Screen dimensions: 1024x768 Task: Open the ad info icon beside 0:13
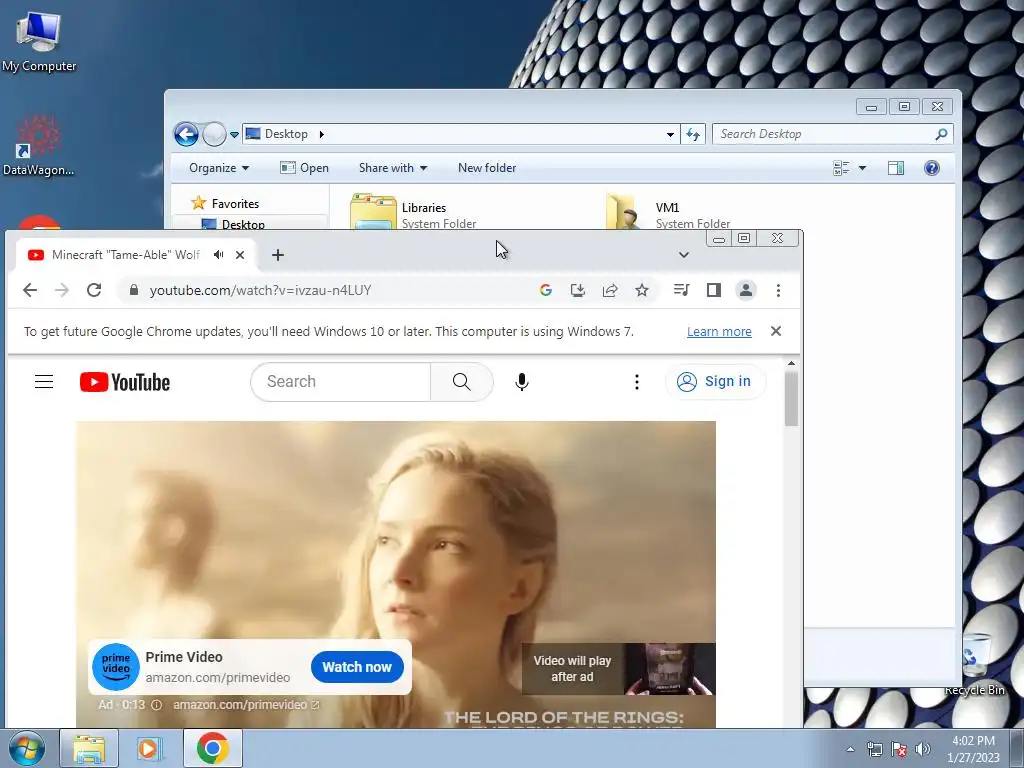pos(157,705)
